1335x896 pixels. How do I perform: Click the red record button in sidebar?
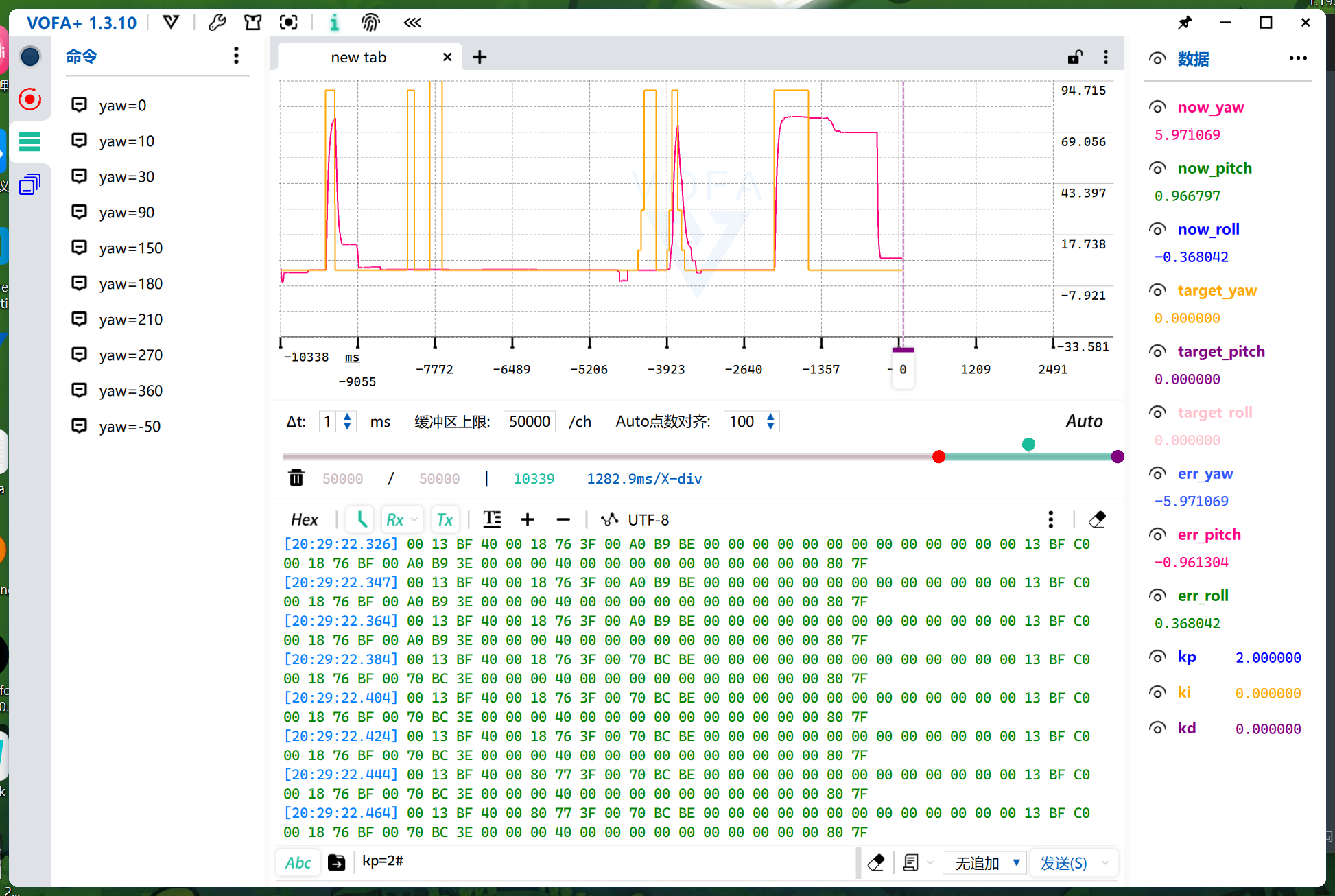tap(29, 99)
